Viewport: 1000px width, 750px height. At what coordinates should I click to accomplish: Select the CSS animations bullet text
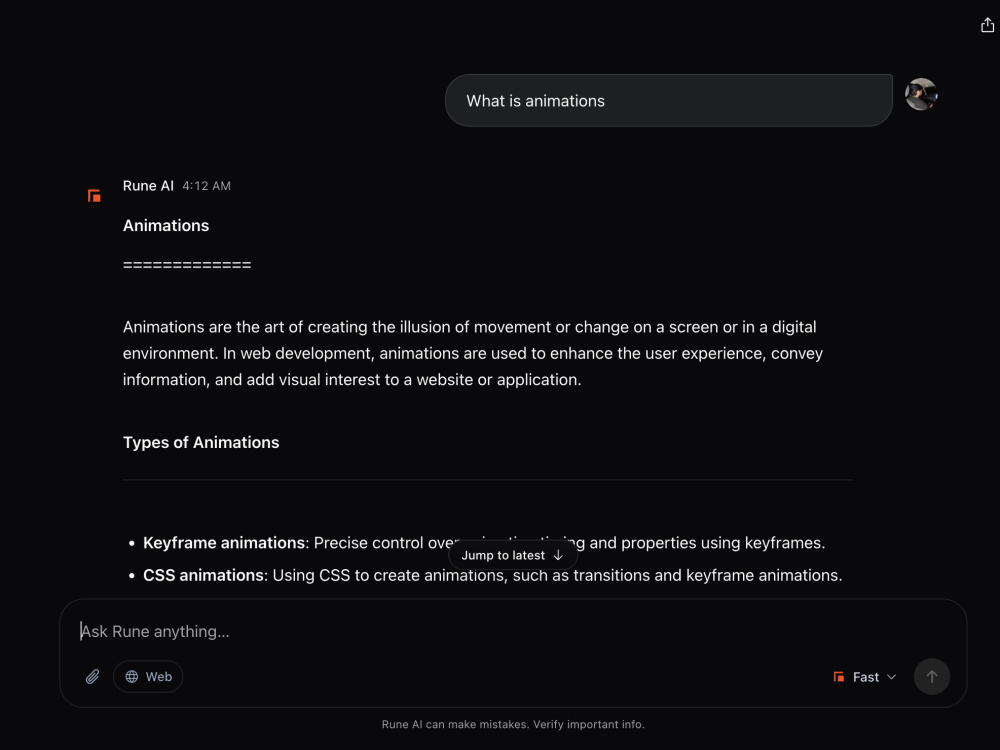tap(492, 575)
